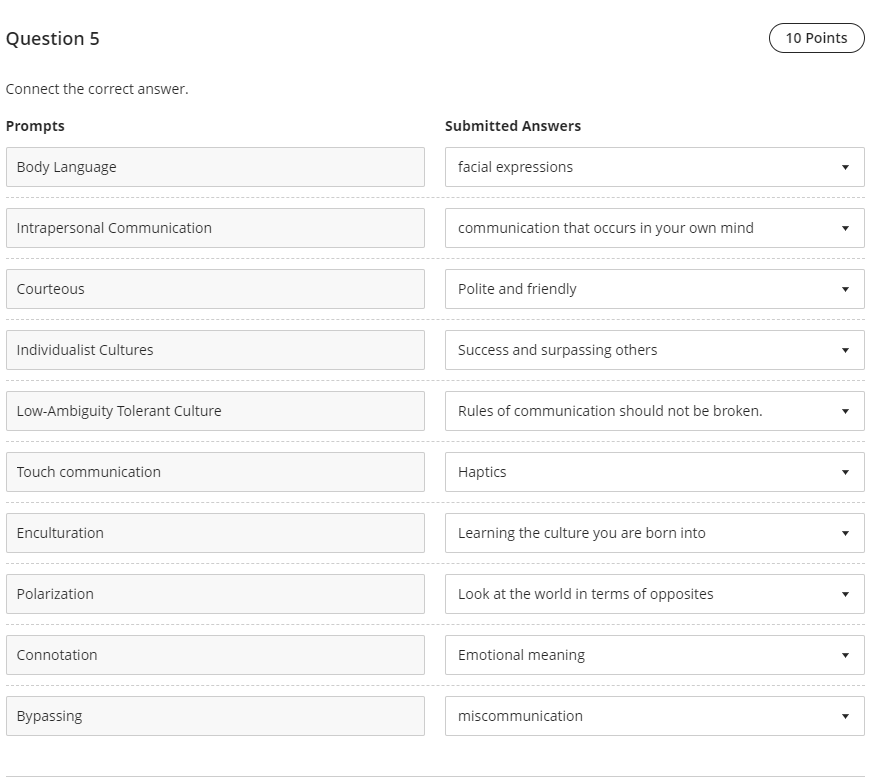Open the 'facial expressions' answer dropdown
Viewport: 882px width, 783px height.
654,167
